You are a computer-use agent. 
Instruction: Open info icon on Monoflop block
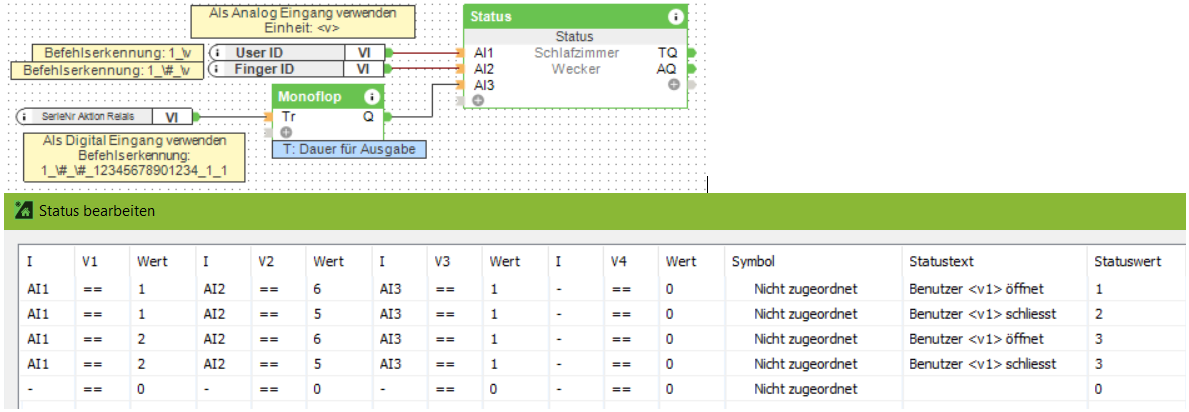coord(371,97)
